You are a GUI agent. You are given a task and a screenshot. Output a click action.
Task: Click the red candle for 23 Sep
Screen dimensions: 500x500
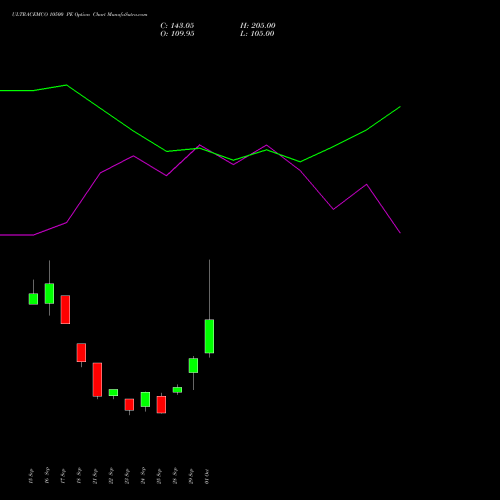coord(129,404)
